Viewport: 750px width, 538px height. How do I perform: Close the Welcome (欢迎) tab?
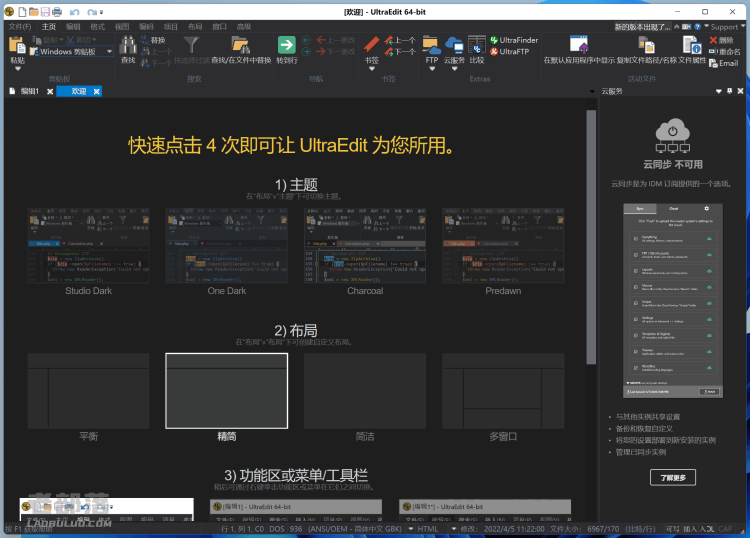[97, 91]
